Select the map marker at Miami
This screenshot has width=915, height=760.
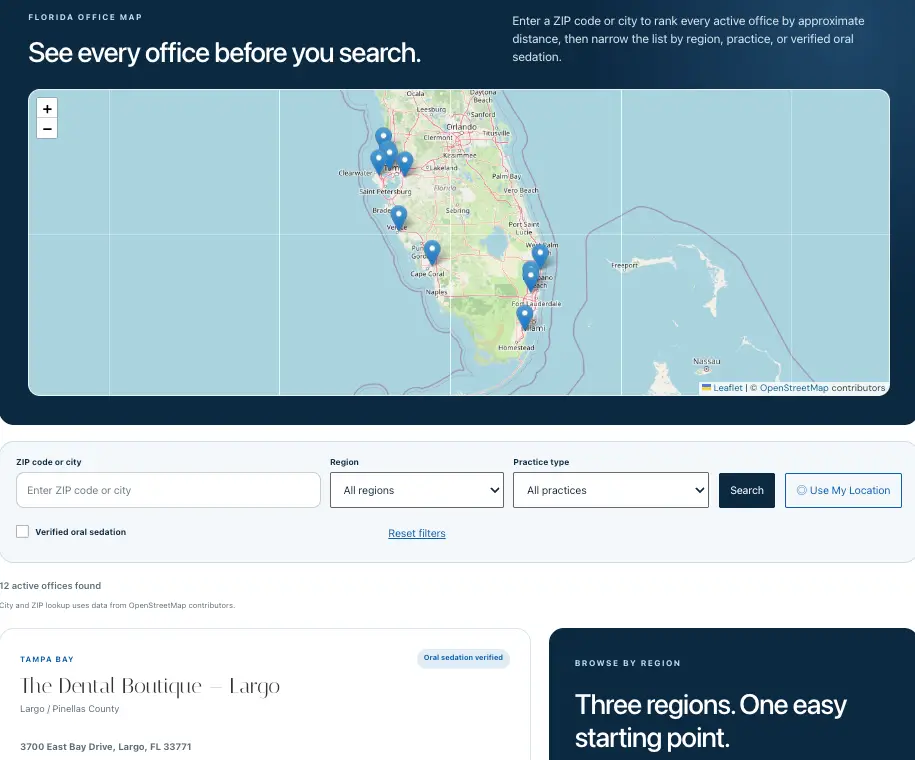pyautogui.click(x=525, y=318)
